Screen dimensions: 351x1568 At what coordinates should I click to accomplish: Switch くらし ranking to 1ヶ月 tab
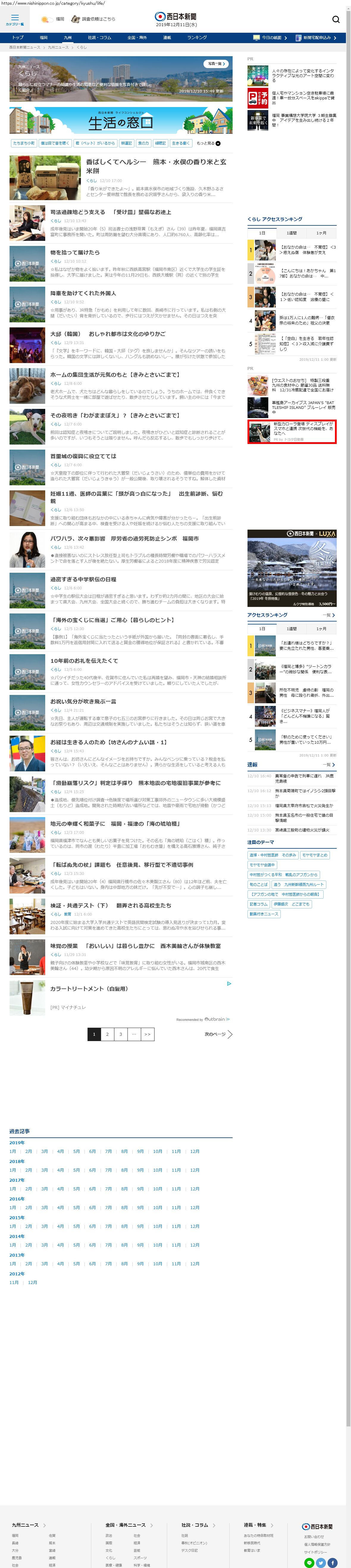click(x=321, y=233)
